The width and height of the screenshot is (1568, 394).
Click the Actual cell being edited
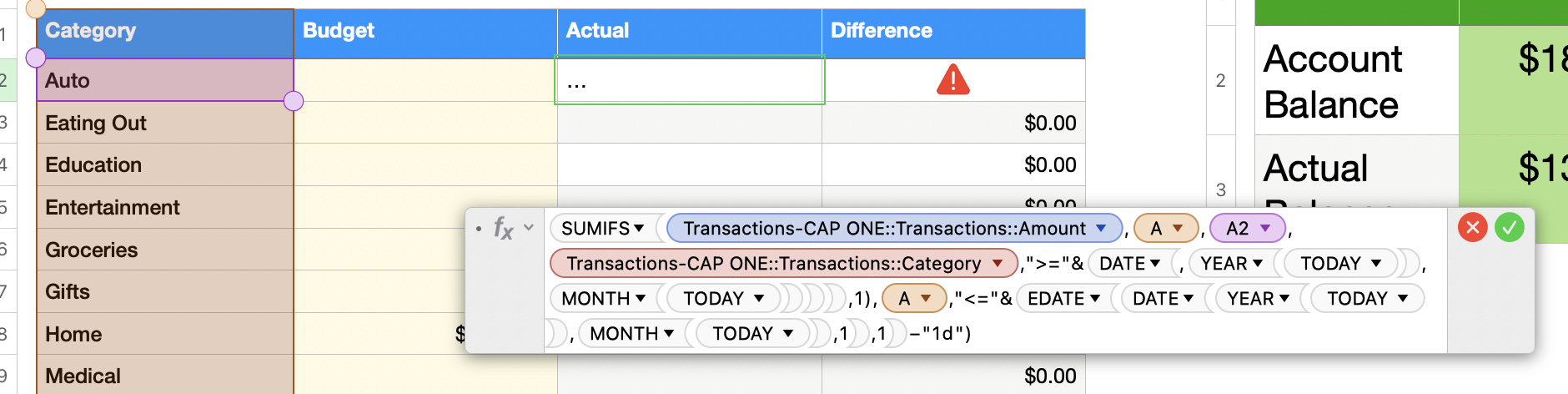(x=689, y=81)
